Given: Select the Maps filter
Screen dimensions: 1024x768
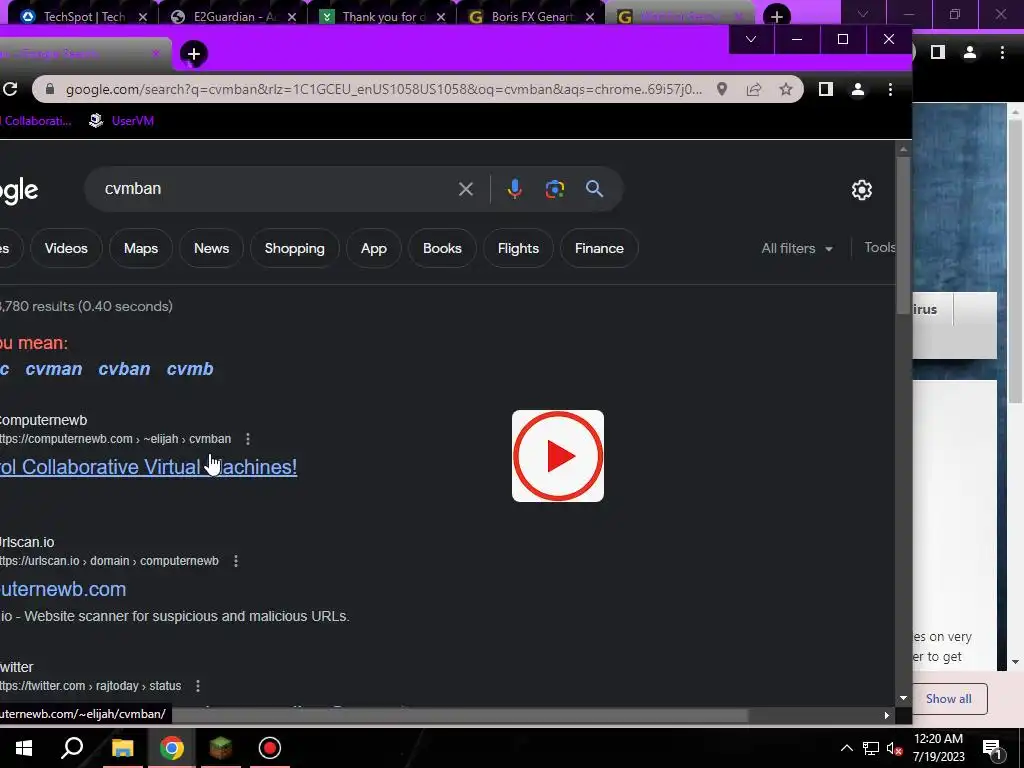Looking at the screenshot, I should pyautogui.click(x=141, y=248).
